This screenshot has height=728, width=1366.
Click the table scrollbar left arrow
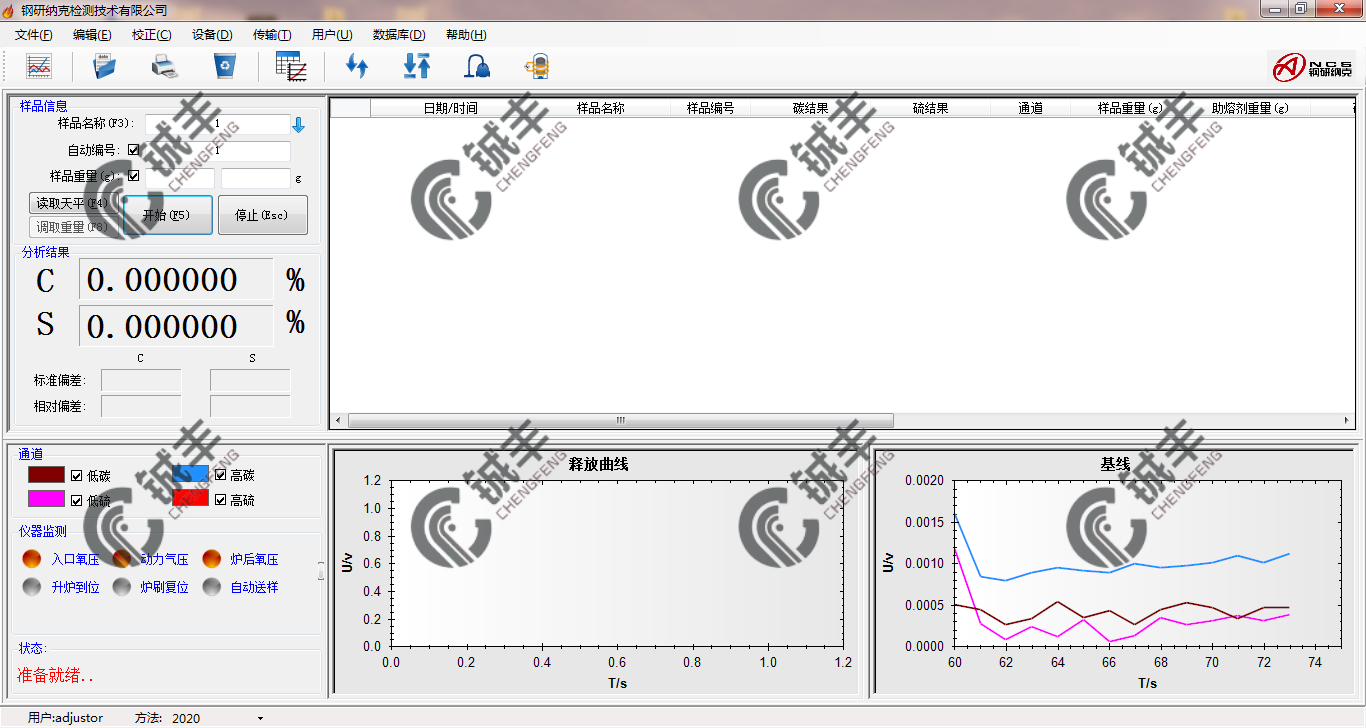pyautogui.click(x=338, y=420)
